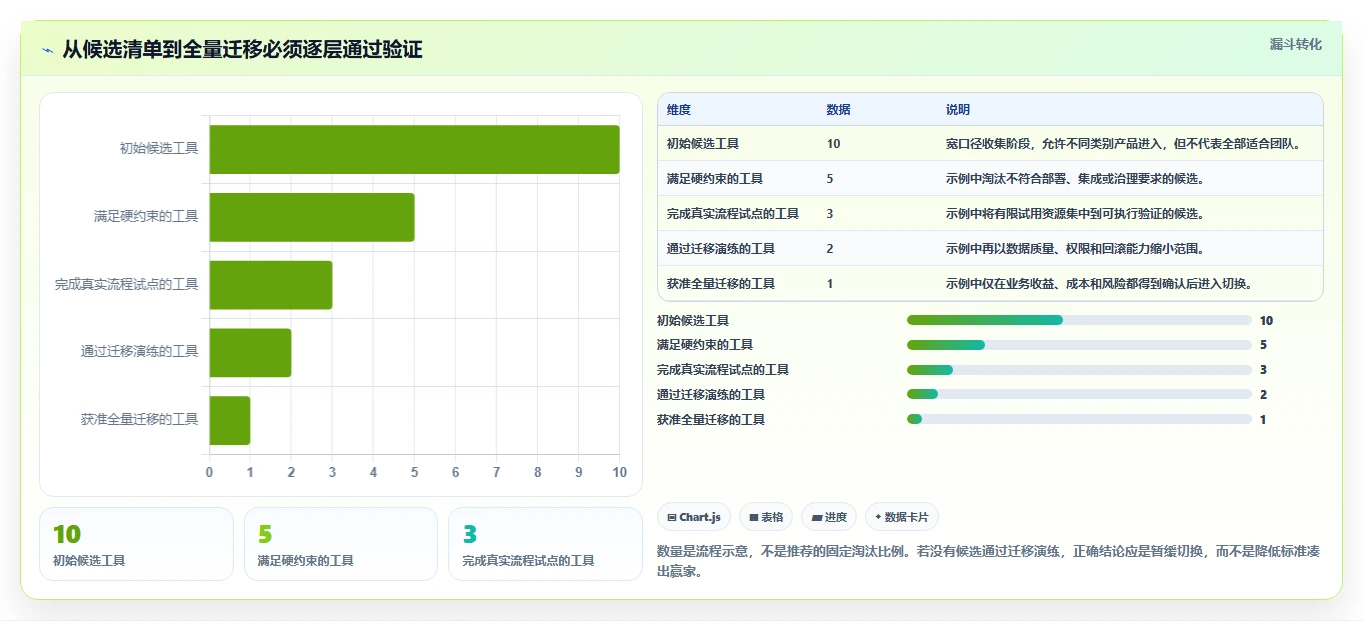Click the 表格 tag chip
Image resolution: width=1363 pixels, height=621 pixels.
pos(766,517)
